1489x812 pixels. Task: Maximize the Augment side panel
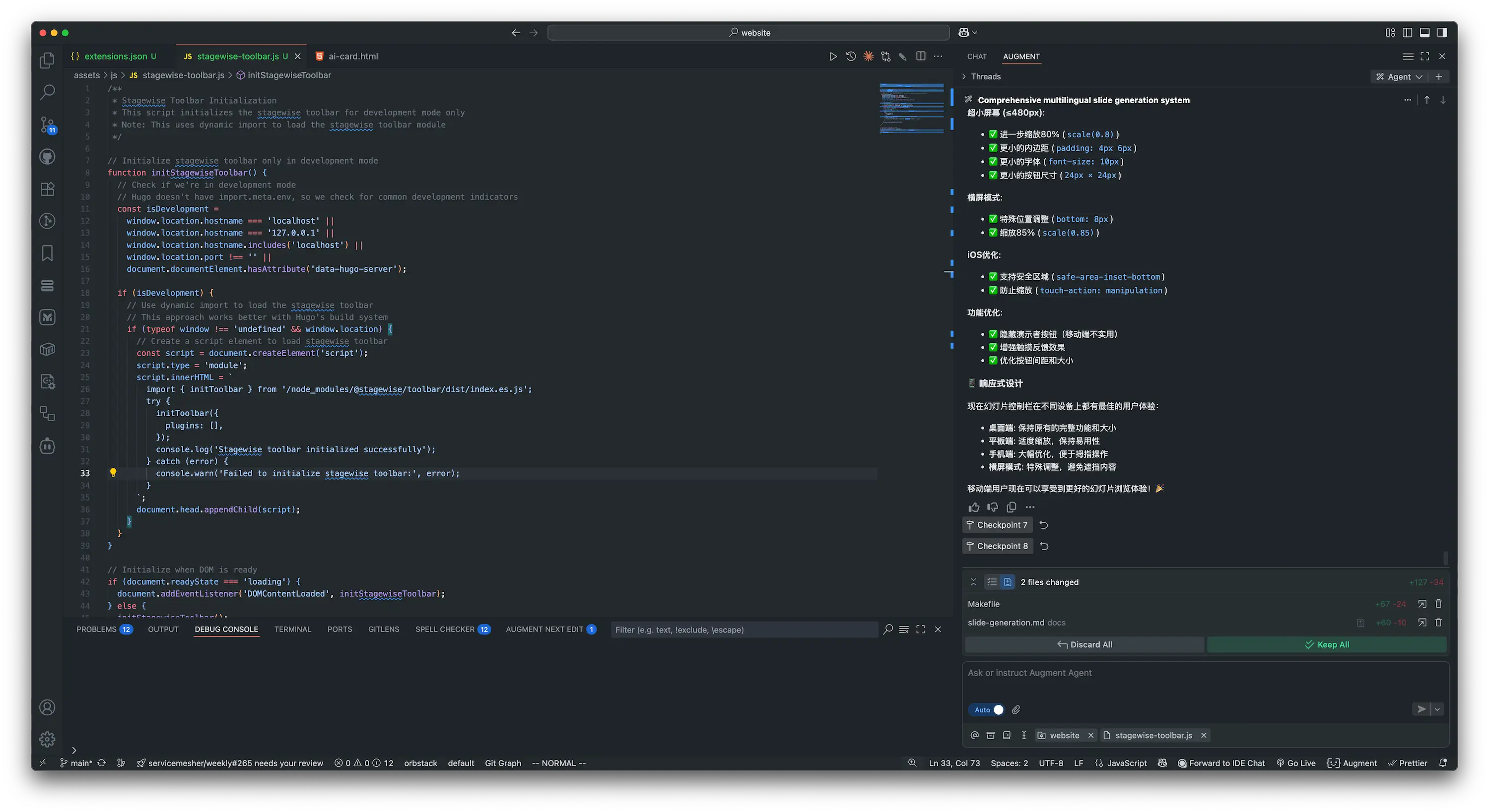1425,56
